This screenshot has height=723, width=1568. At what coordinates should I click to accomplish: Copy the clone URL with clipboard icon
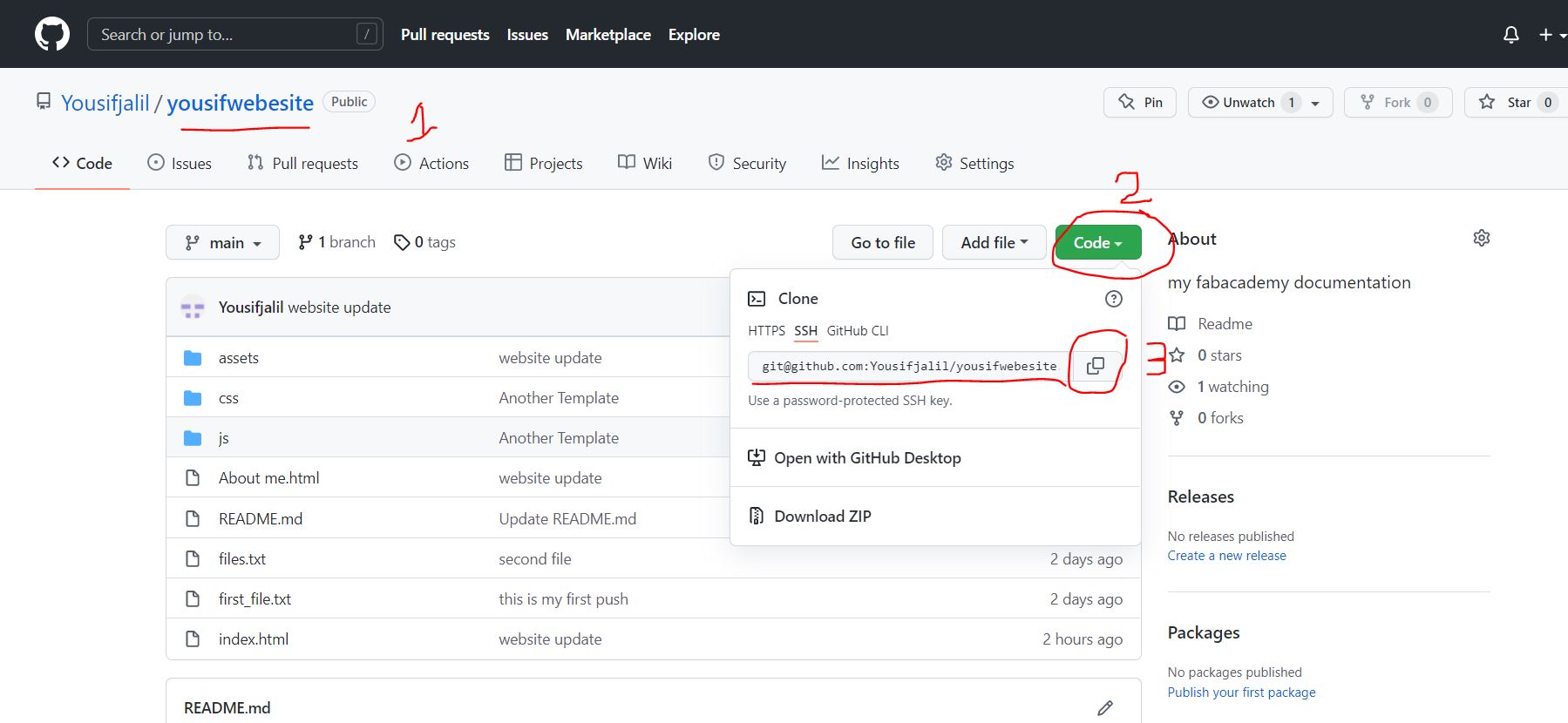(1096, 366)
